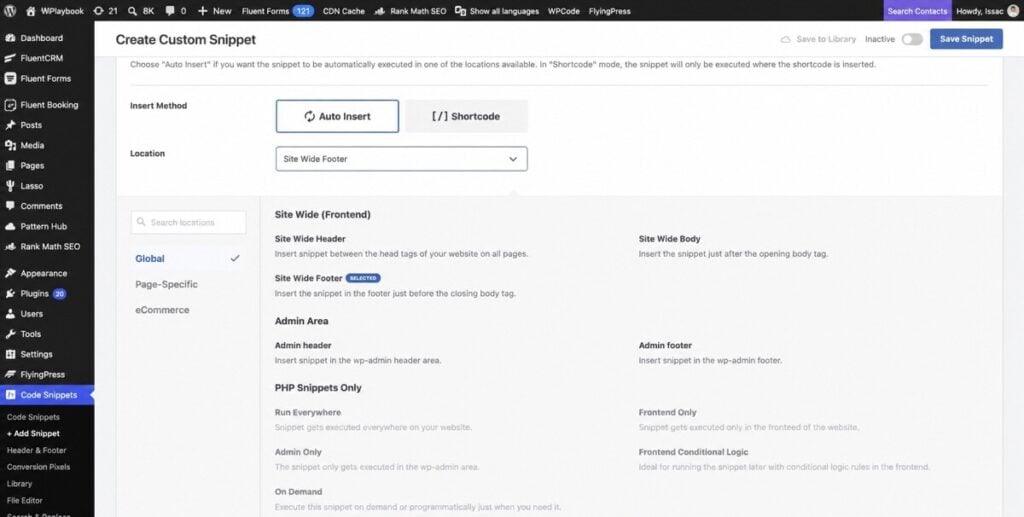Screen dimensions: 1024x517
Task: Open Fluent Forms 121 in admin bar
Action: (278, 11)
